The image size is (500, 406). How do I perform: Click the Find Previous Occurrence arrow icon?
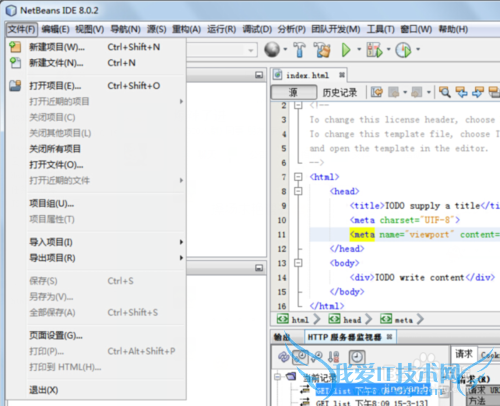click(x=461, y=92)
